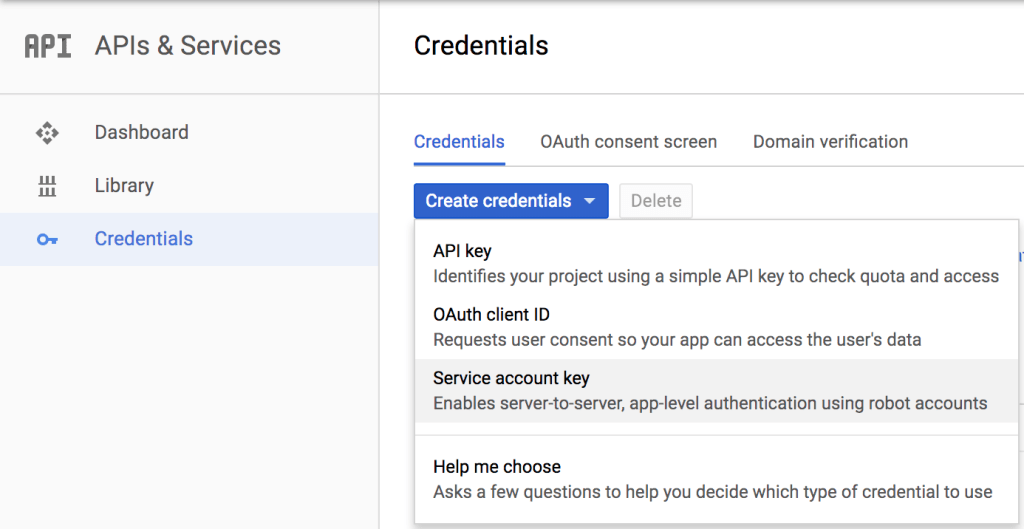
Task: Select OAuth client ID option
Action: (x=491, y=315)
